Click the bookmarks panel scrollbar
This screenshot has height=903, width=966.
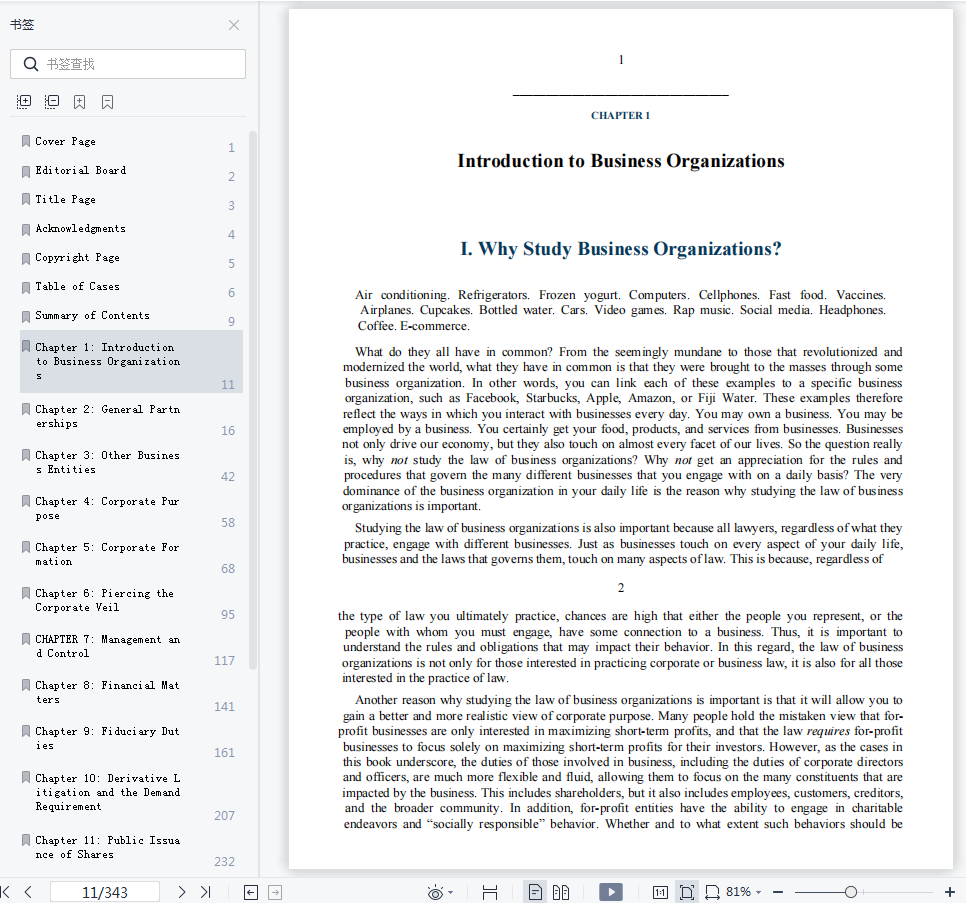point(253,400)
